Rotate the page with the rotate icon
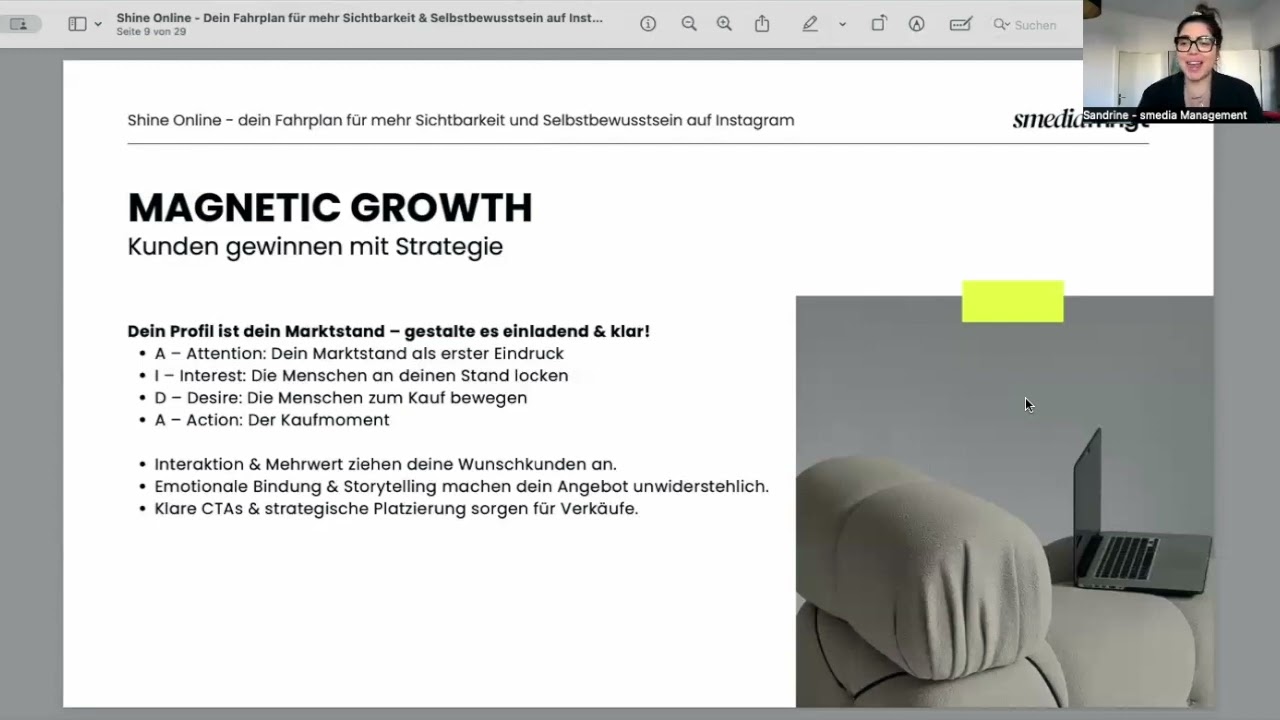Screen dimensions: 1280x720 878,24
